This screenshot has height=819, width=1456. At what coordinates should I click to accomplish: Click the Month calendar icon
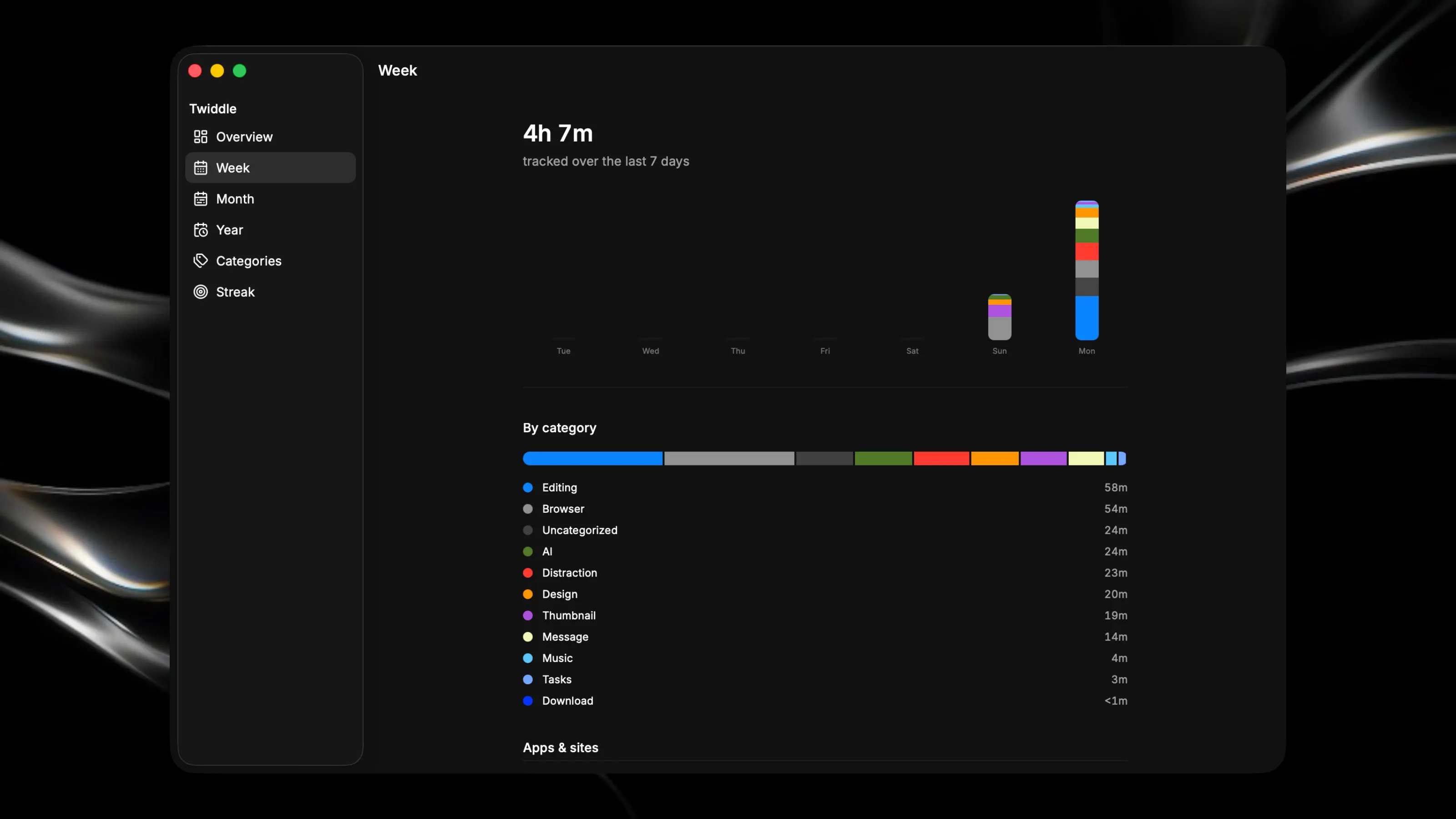point(201,199)
